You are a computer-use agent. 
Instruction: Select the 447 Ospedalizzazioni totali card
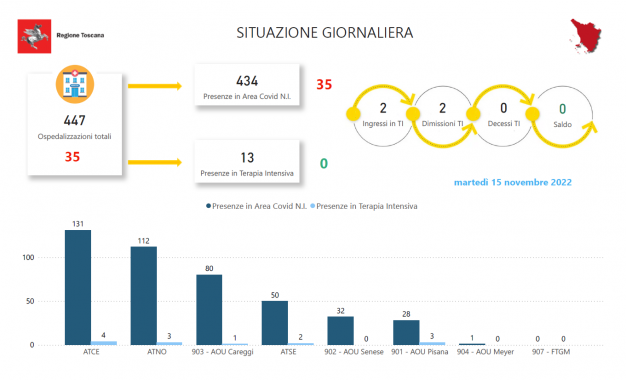click(x=75, y=124)
